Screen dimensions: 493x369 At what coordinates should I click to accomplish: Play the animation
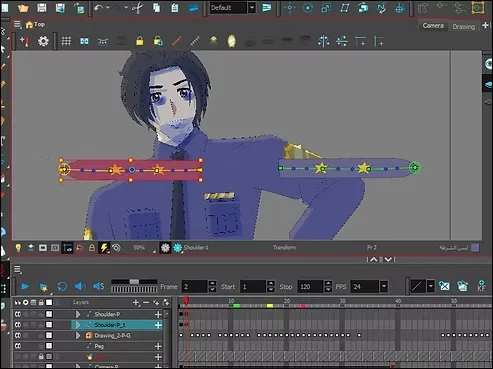point(25,286)
